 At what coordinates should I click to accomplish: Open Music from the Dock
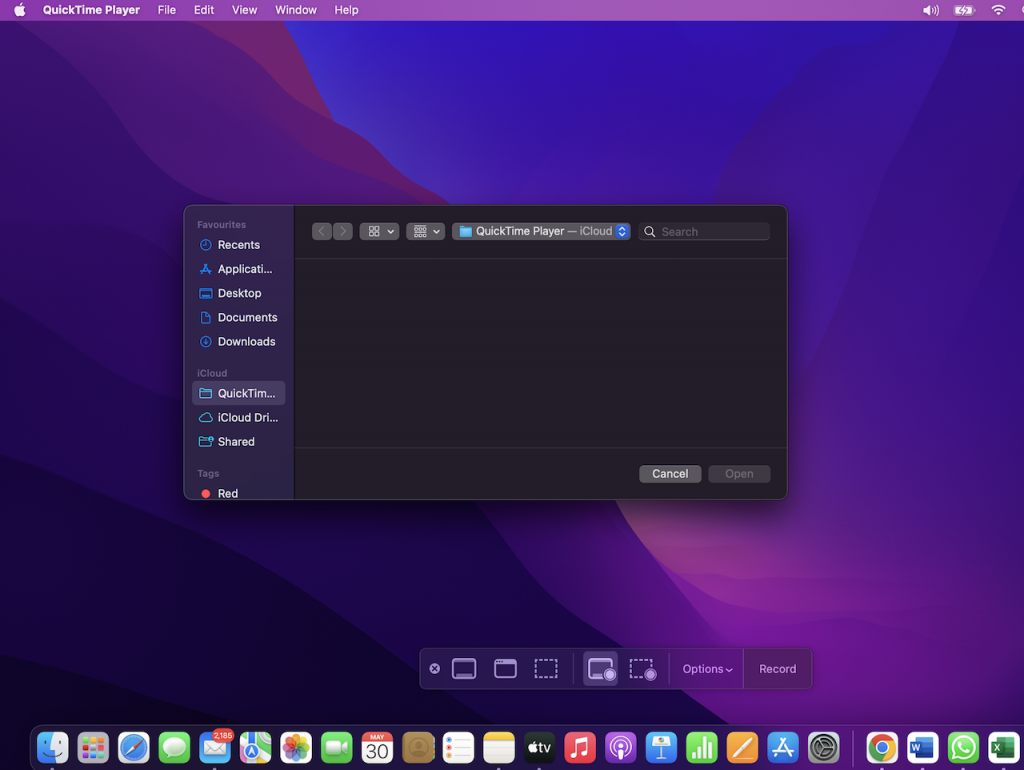pos(580,747)
